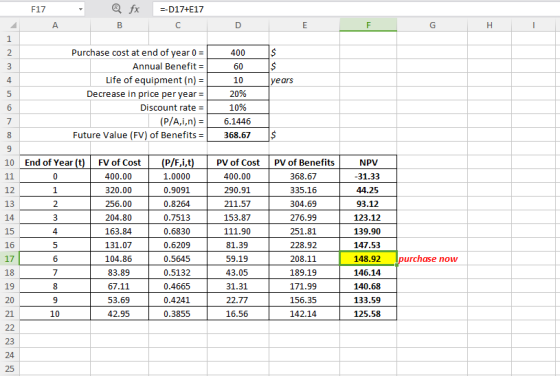Click the Annual Benefit value 60
The height and width of the screenshot is (376, 560).
click(x=238, y=66)
